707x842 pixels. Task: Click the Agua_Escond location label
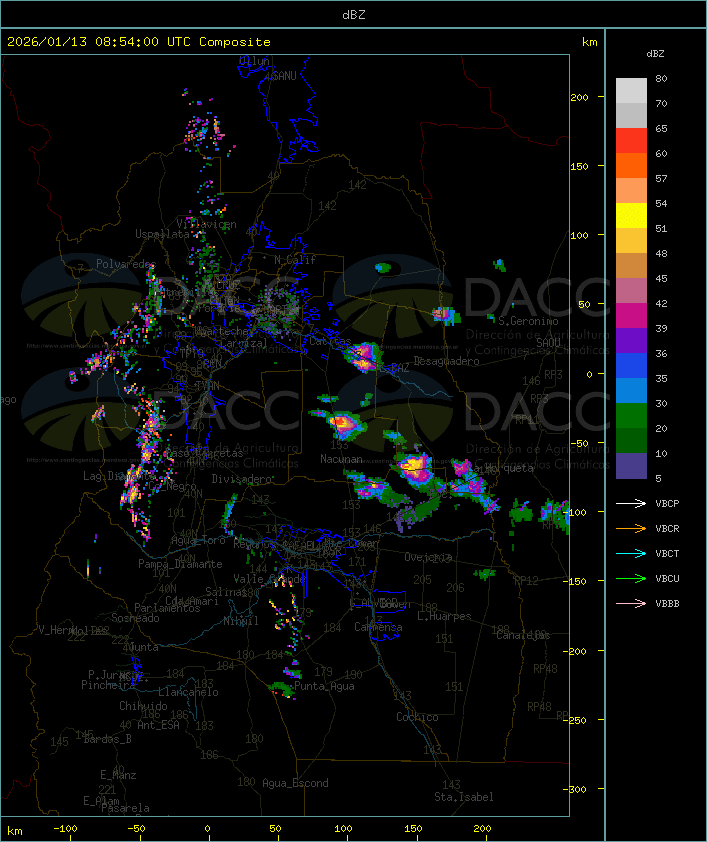295,783
